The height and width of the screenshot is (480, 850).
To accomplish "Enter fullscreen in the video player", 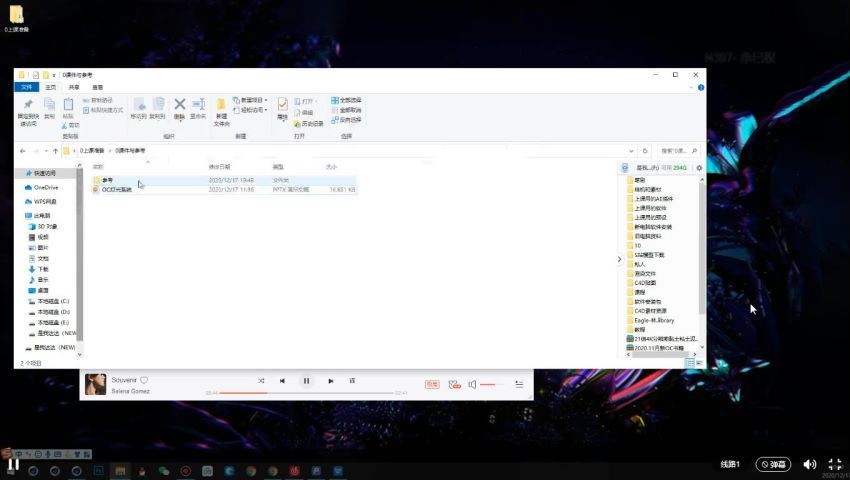I will click(x=835, y=464).
